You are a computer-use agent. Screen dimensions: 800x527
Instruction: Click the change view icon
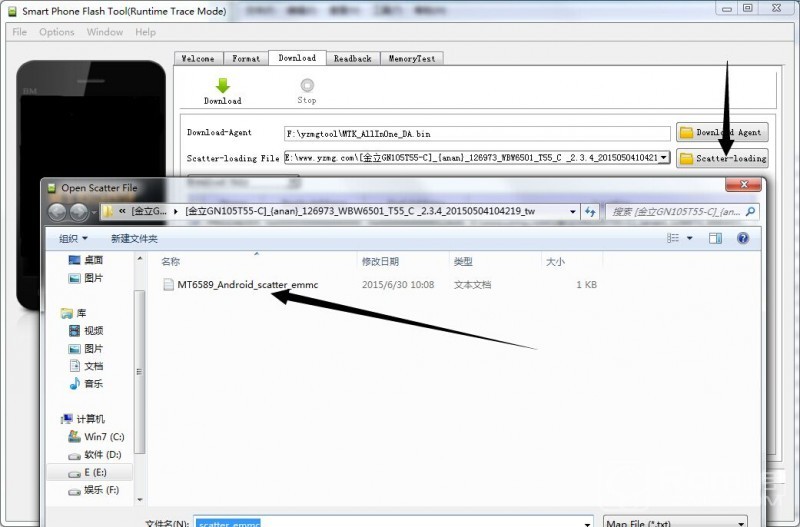tap(673, 238)
